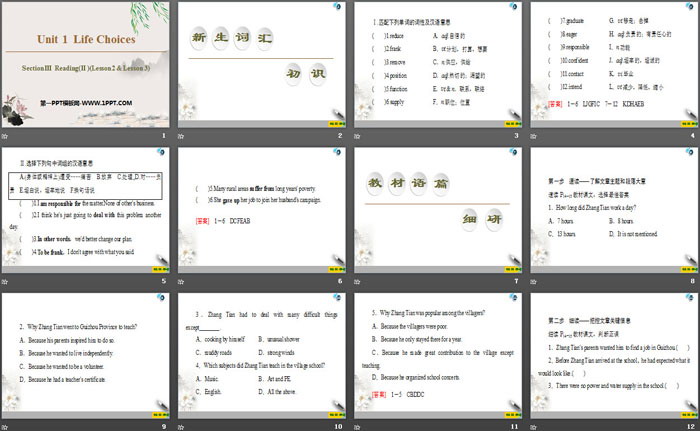Click the animation star icon under slide 3
Viewport: 700px width, 431px height.
[x=357, y=136]
